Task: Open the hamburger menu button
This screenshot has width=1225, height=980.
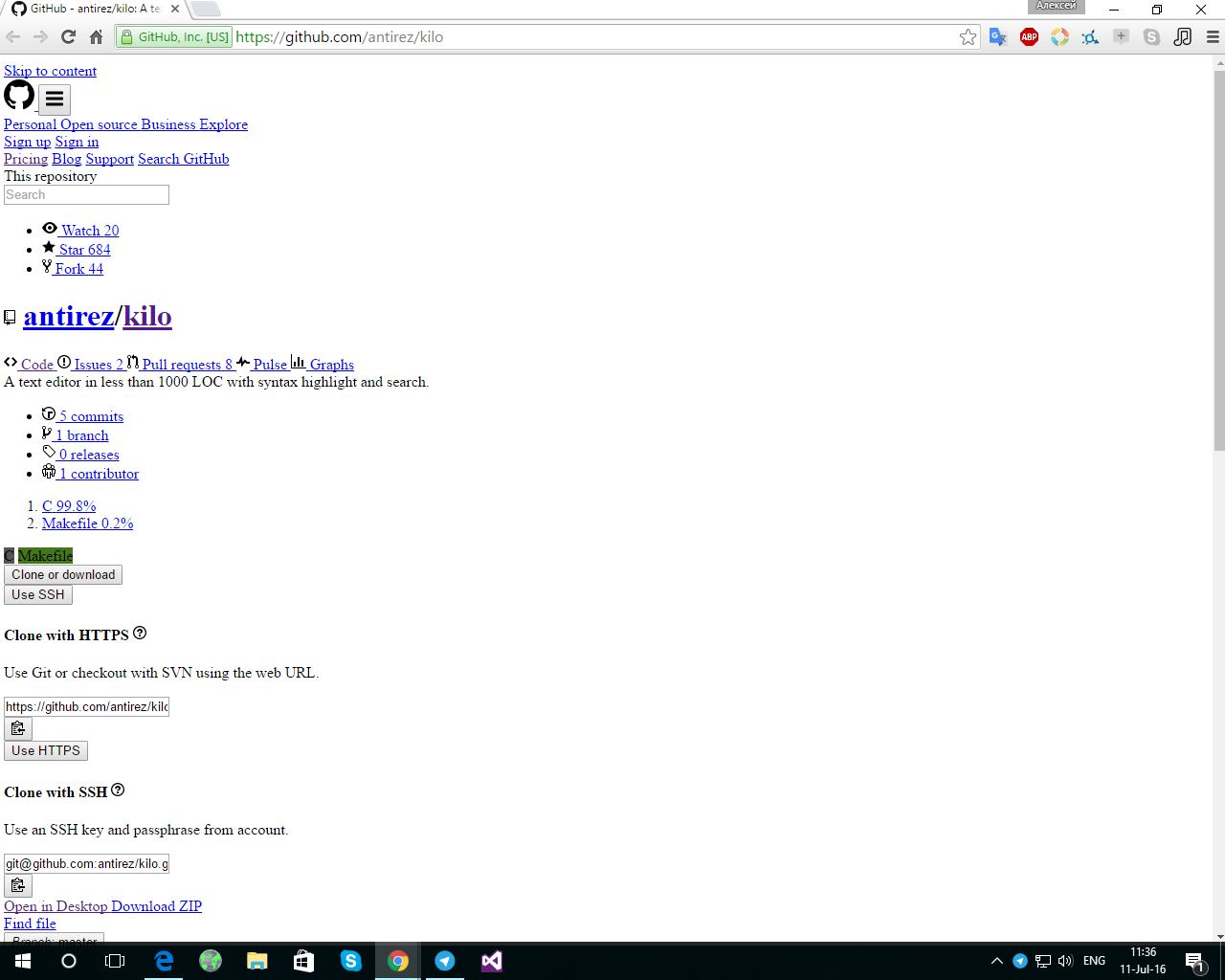Action: pos(55,99)
